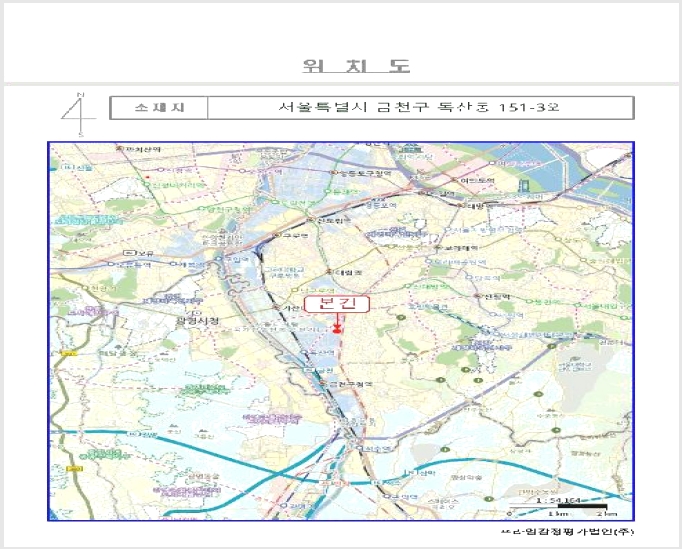Click the 보라매역 station label
682x549 pixels.
pos(461,248)
